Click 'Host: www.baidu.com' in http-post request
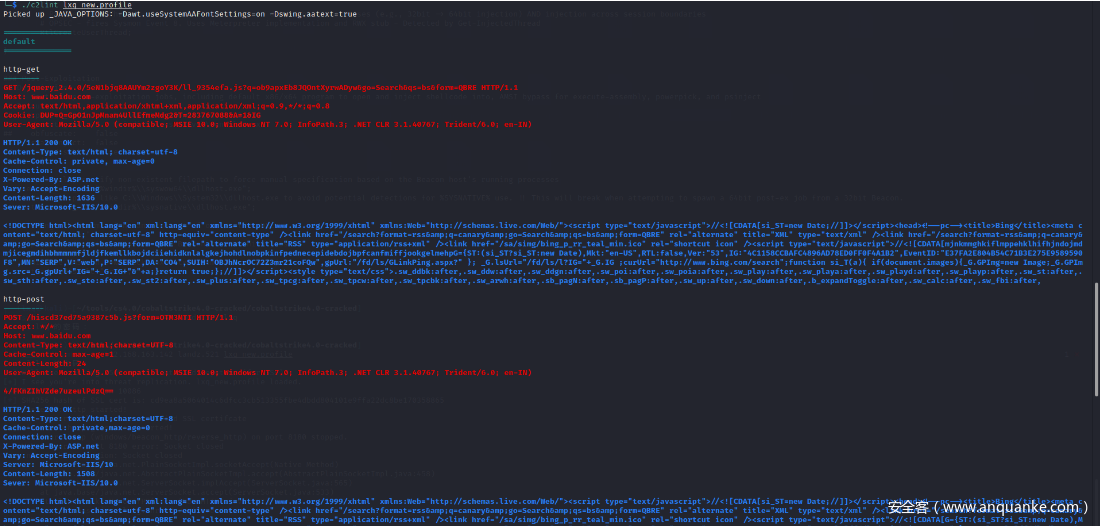1104x526 pixels. (46, 336)
